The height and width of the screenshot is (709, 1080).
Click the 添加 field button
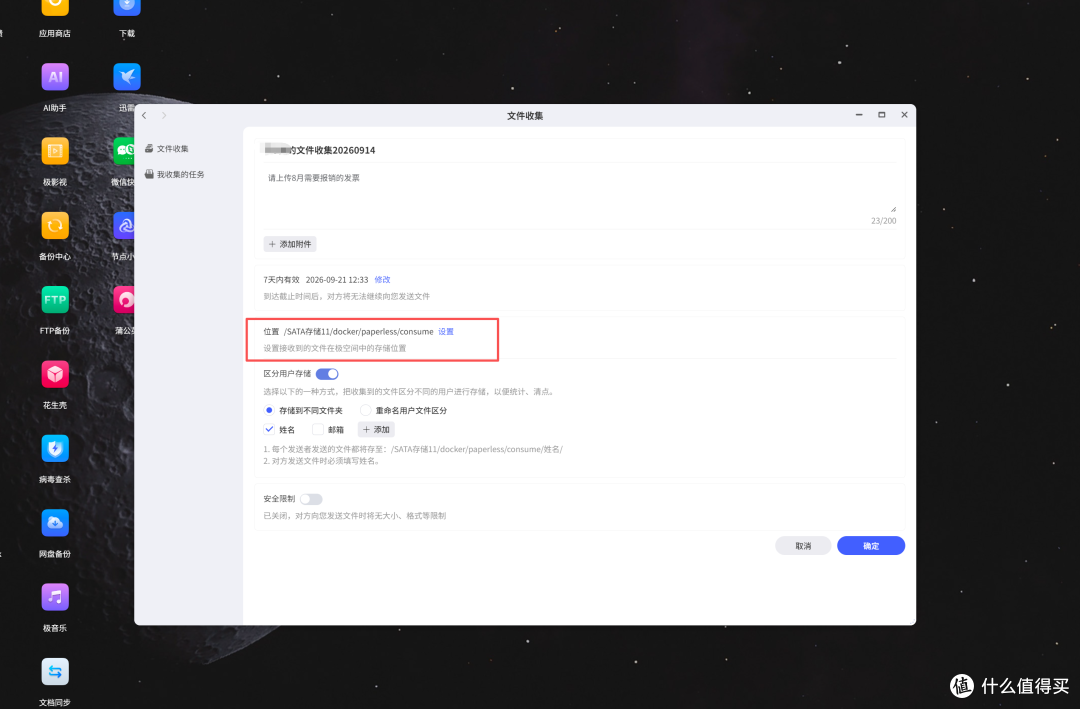(x=376, y=429)
